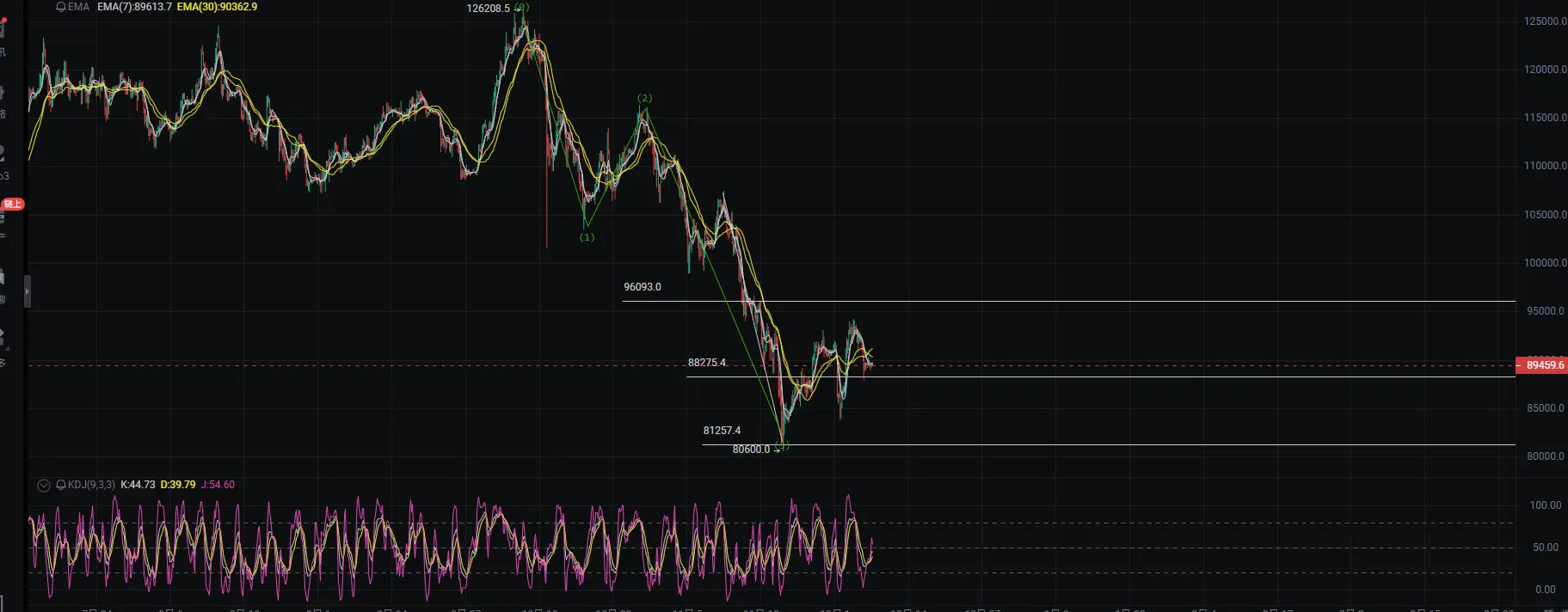1568x612 pixels.
Task: Click the 110000.0 price axis label
Action: pyautogui.click(x=1545, y=166)
